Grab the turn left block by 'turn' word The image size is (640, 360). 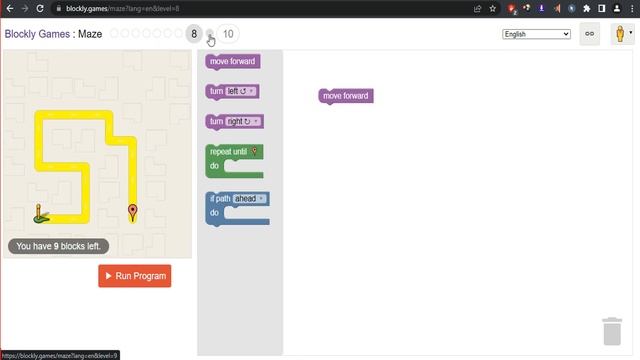click(x=216, y=91)
